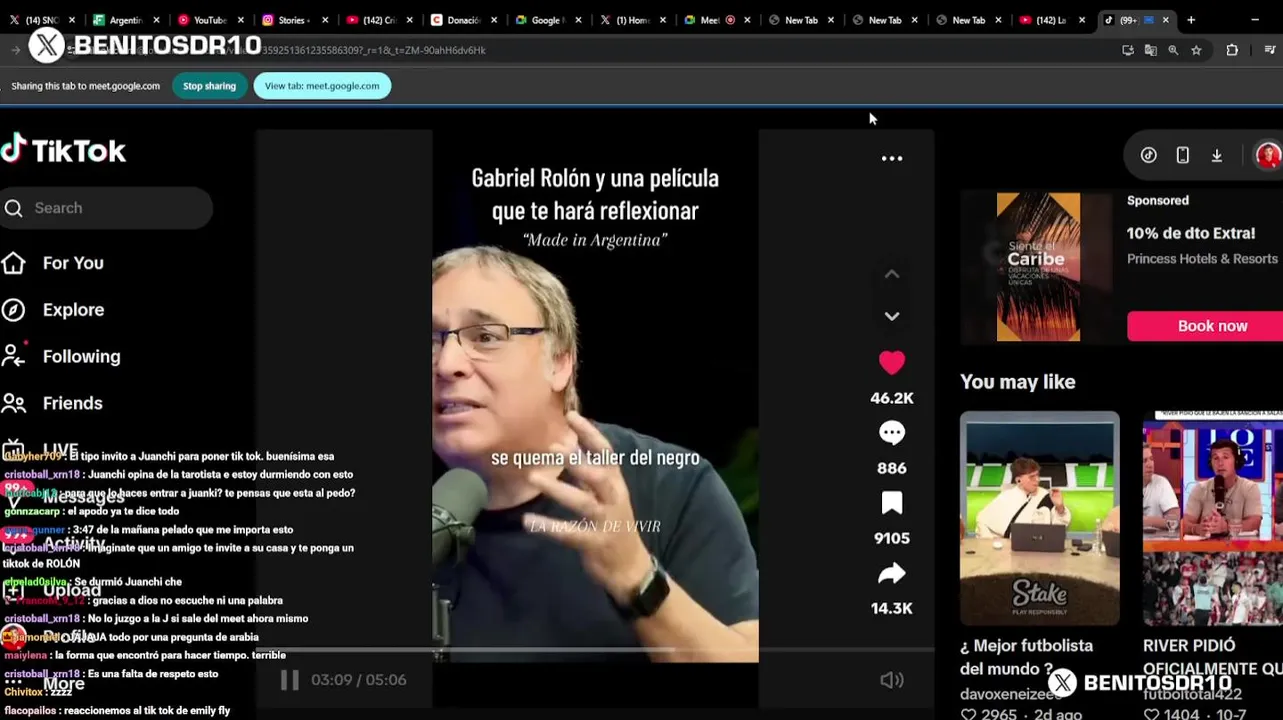
Task: Go to next video with down chevron
Action: 892,316
